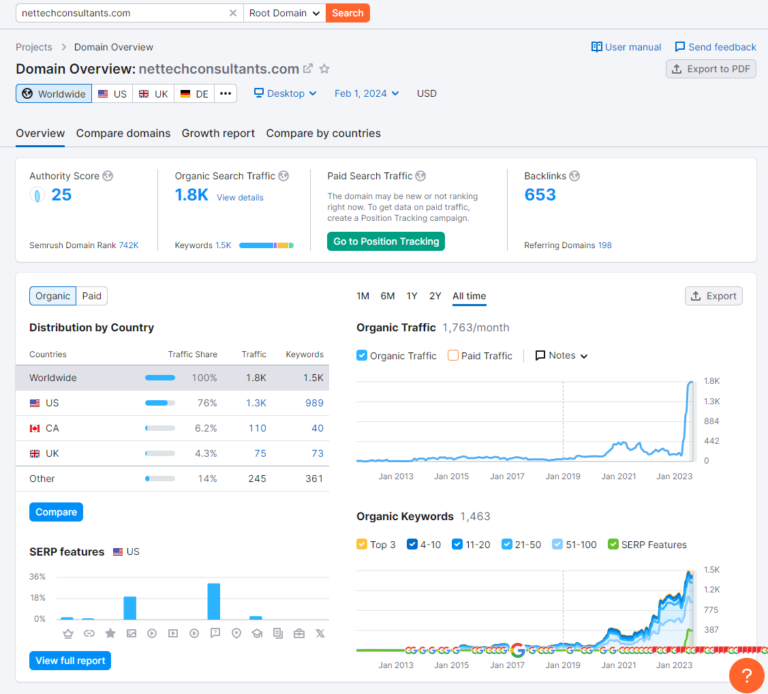The width and height of the screenshot is (768, 694).
Task: Click the orange help question mark button
Action: 746,675
